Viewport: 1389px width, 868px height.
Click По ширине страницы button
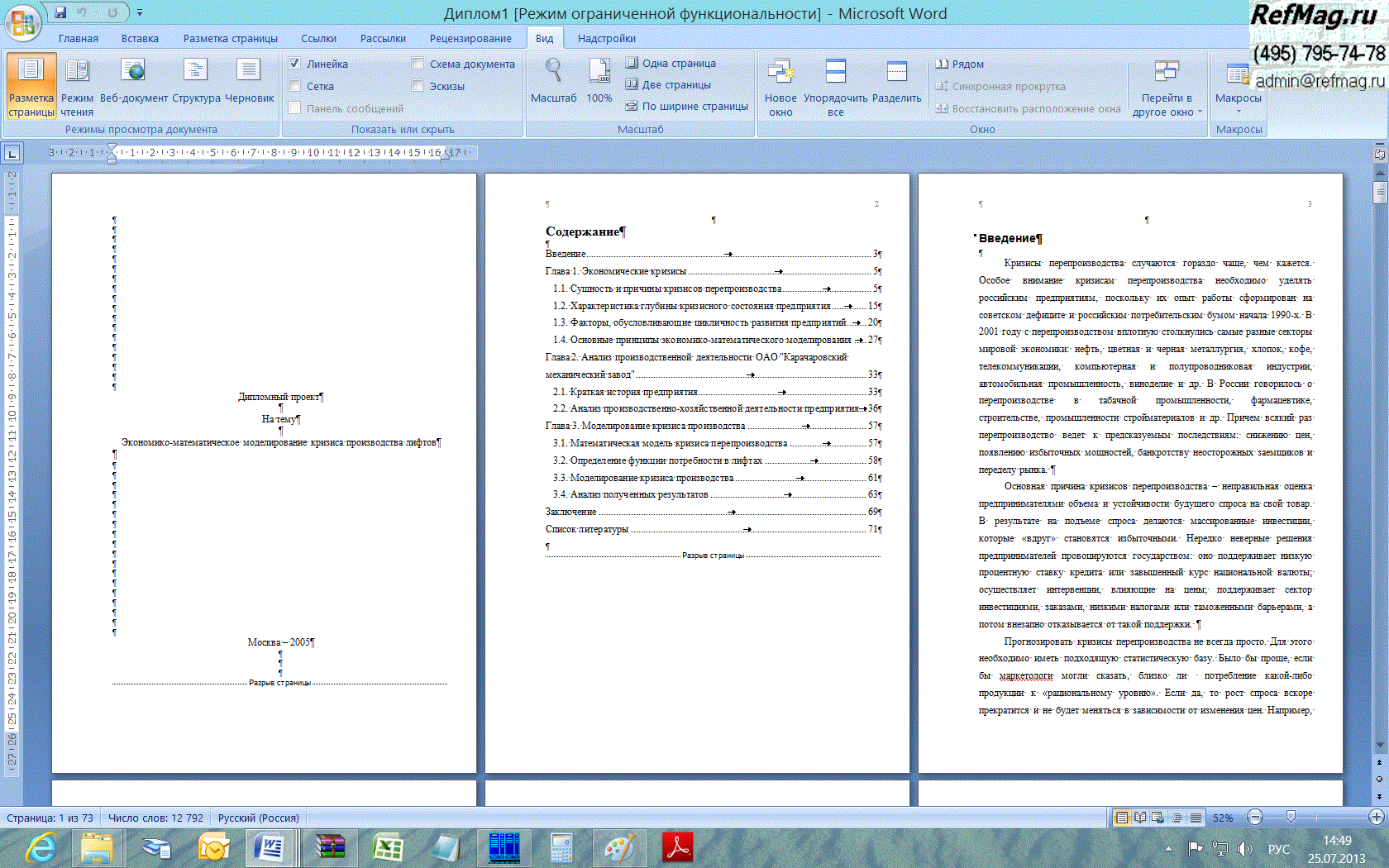(686, 106)
